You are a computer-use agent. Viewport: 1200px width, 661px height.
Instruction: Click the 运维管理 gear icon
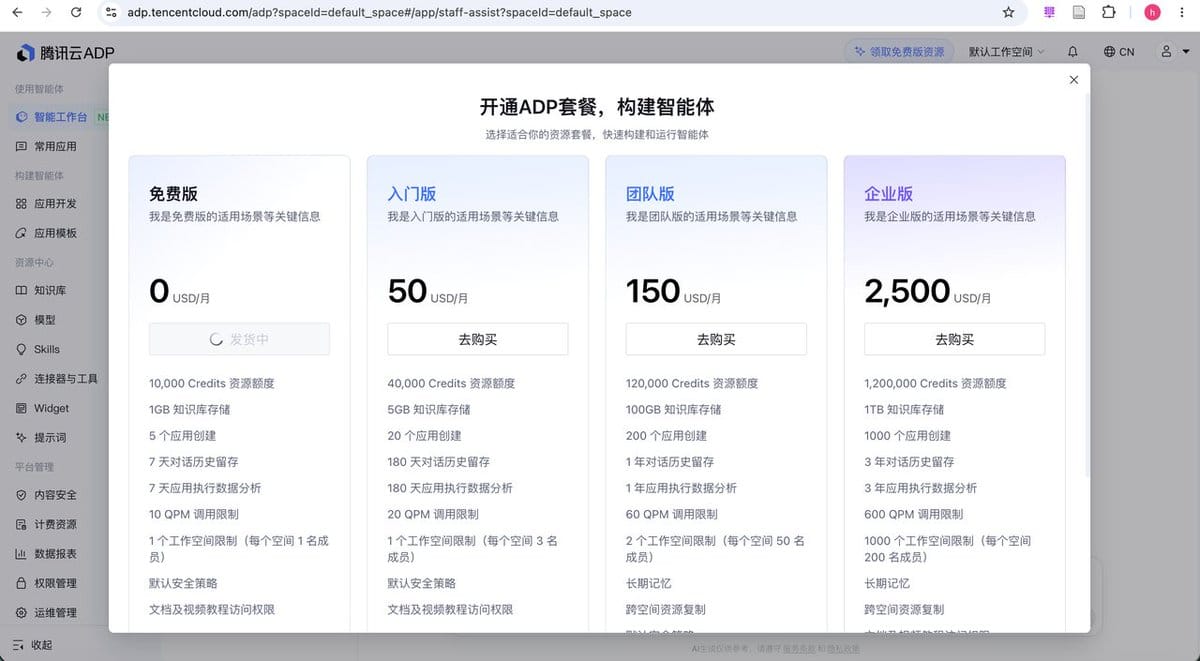21,612
